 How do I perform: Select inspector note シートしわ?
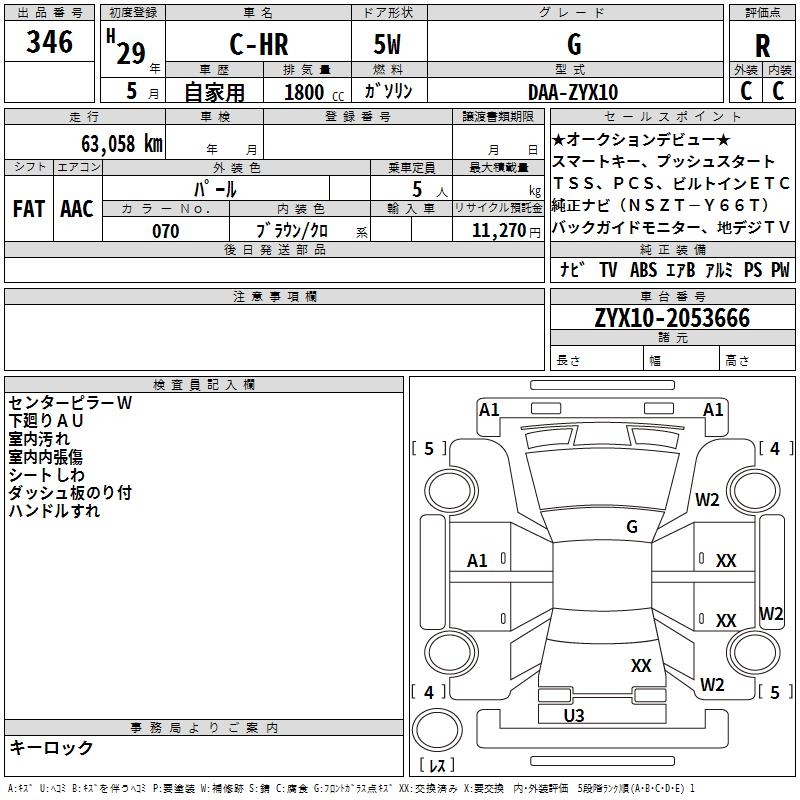46,474
